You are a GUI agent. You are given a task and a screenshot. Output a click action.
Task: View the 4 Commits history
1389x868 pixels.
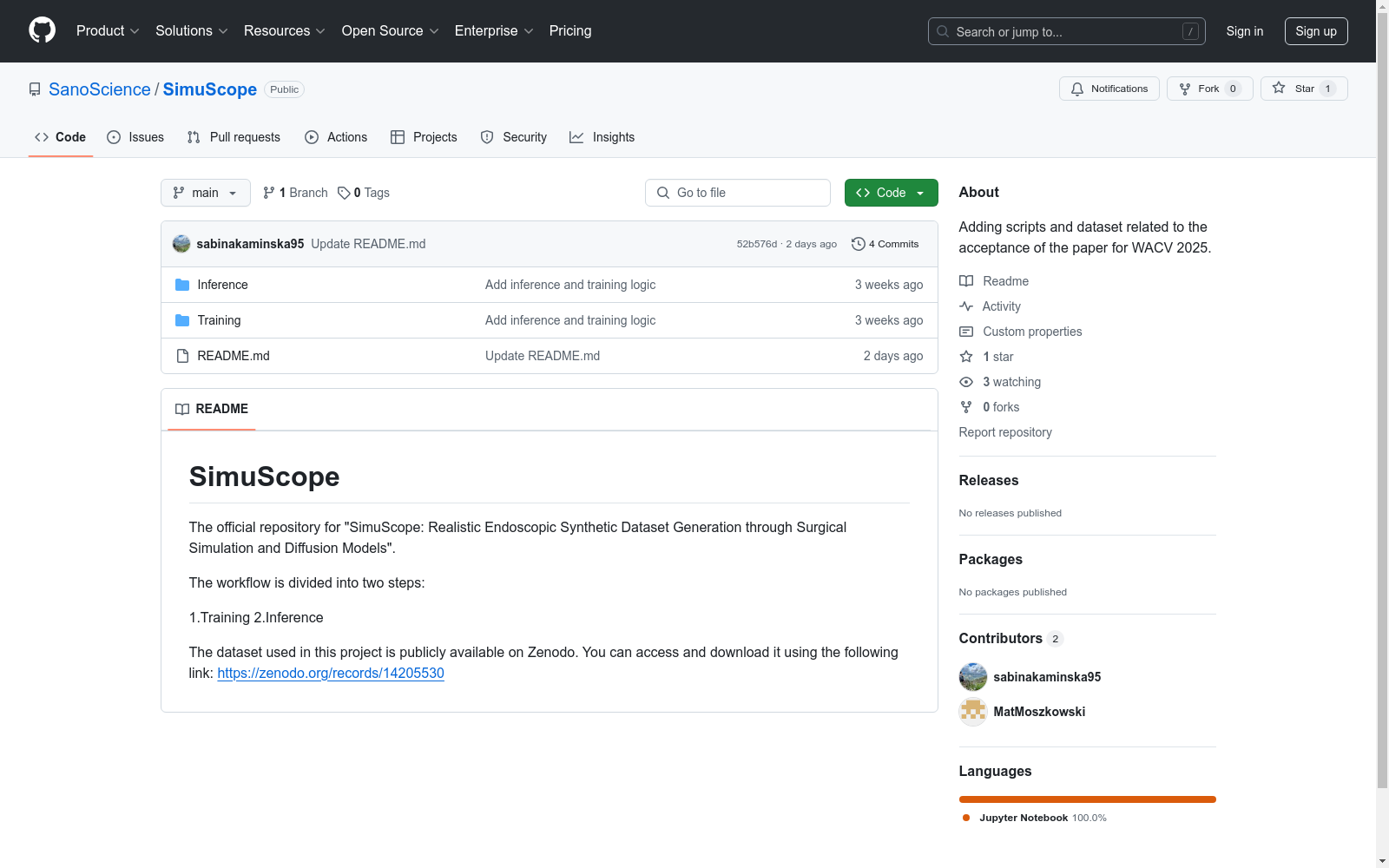coord(885,244)
